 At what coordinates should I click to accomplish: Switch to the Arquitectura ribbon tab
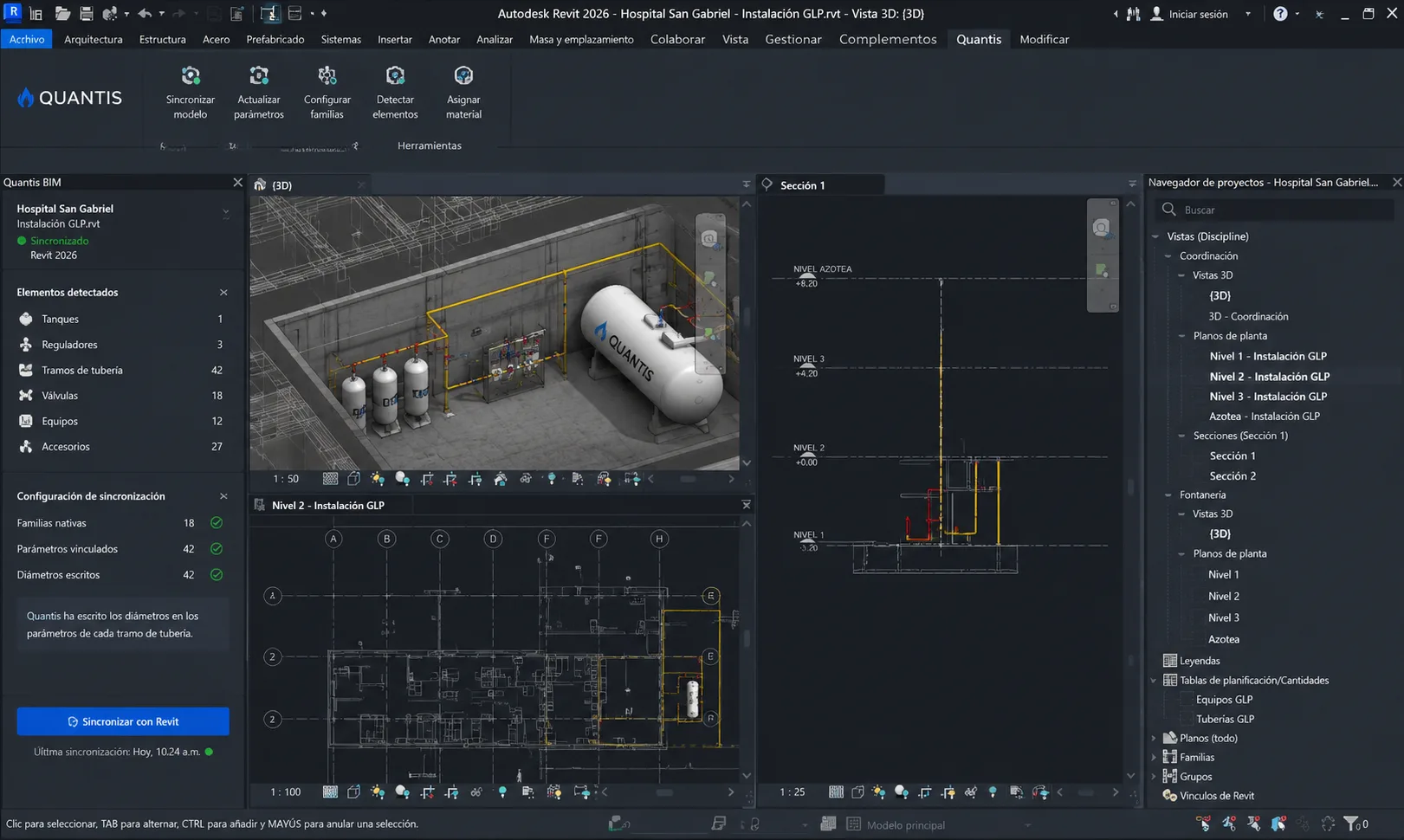pos(94,39)
